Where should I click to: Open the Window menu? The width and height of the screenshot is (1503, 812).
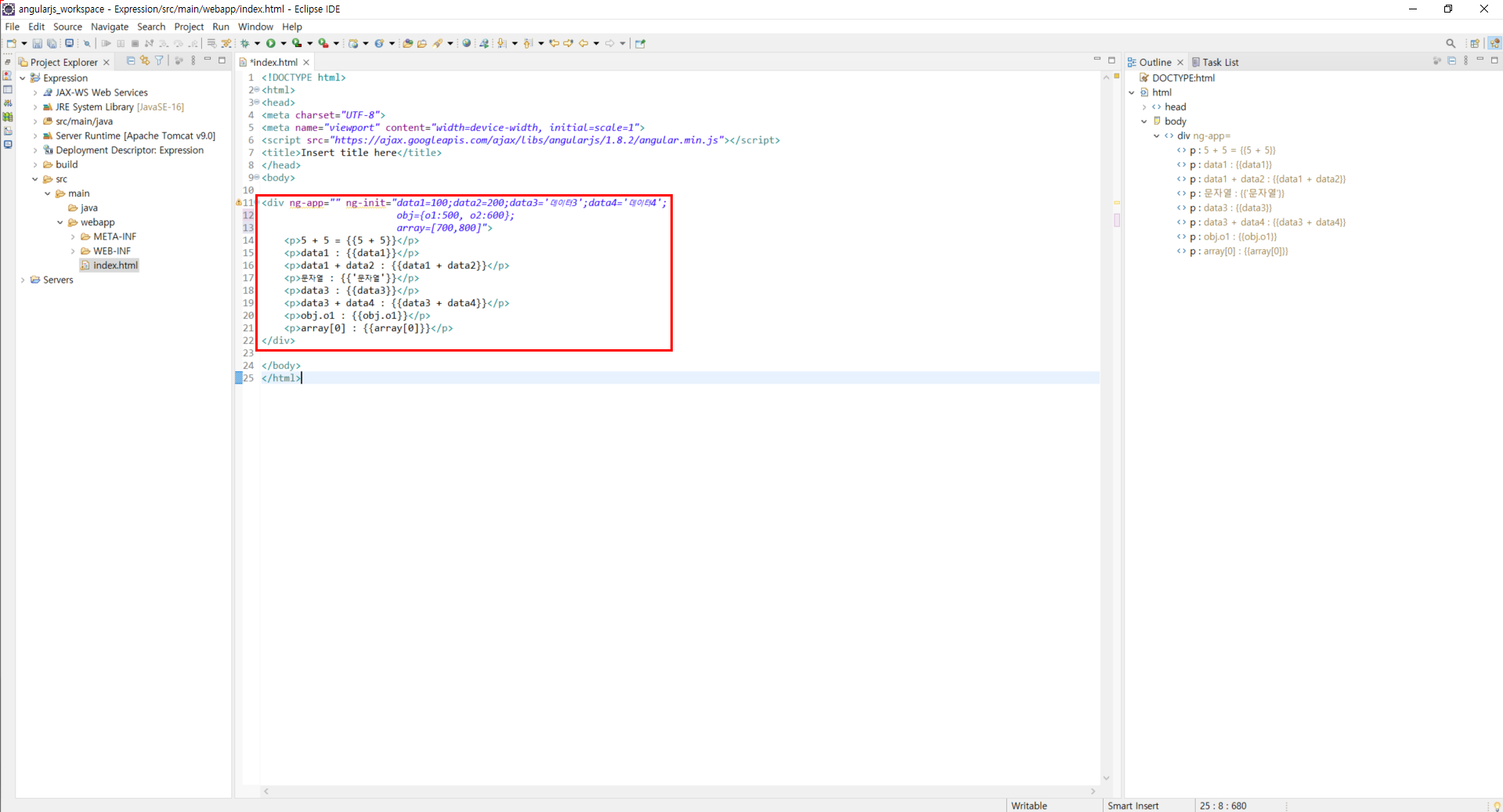click(255, 27)
